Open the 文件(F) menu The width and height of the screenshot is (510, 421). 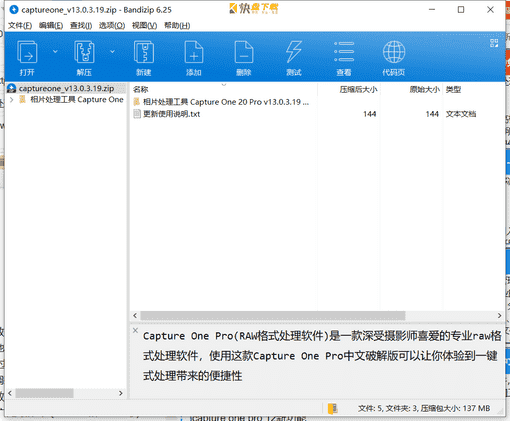pyautogui.click(x=20, y=25)
